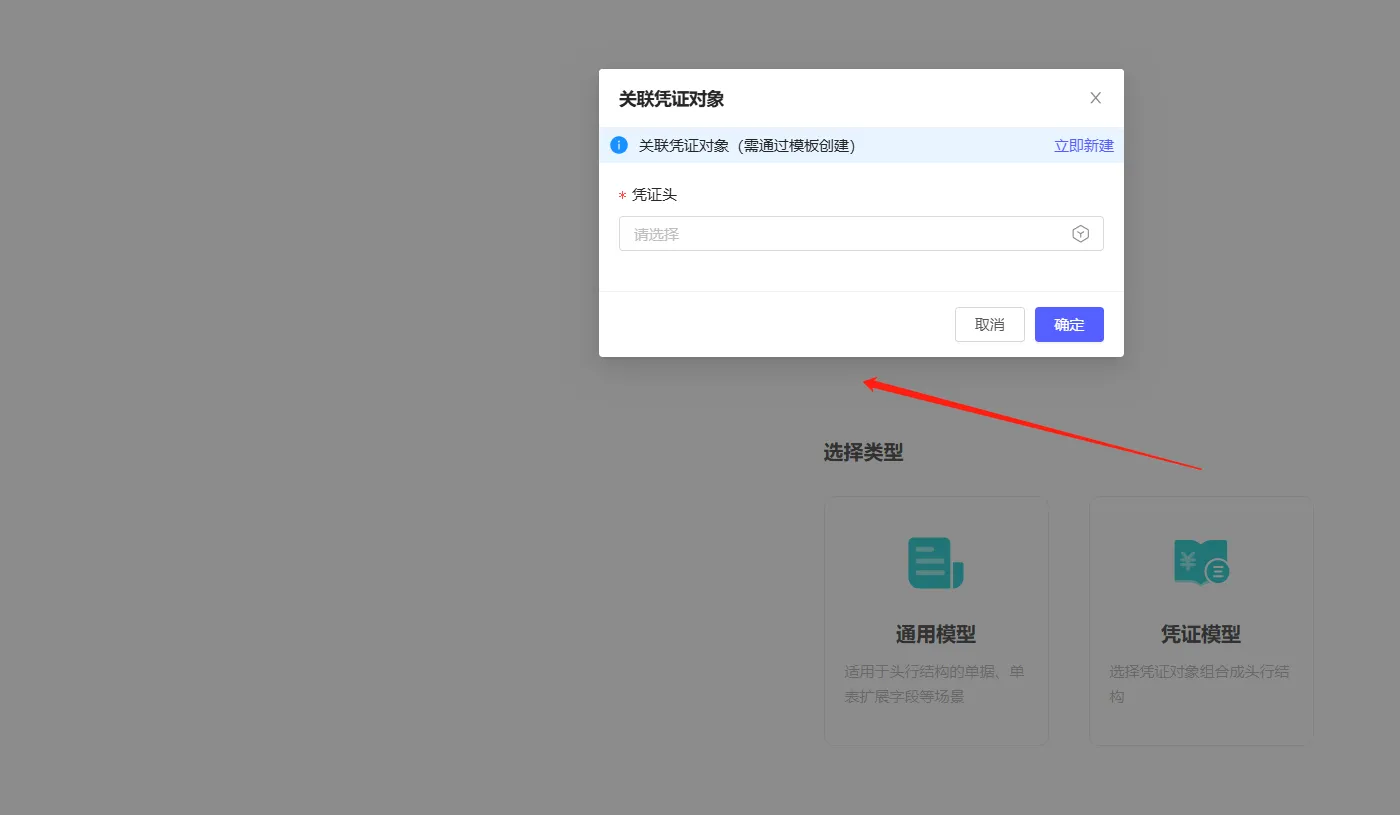Click the 选择类型 heading

(863, 453)
